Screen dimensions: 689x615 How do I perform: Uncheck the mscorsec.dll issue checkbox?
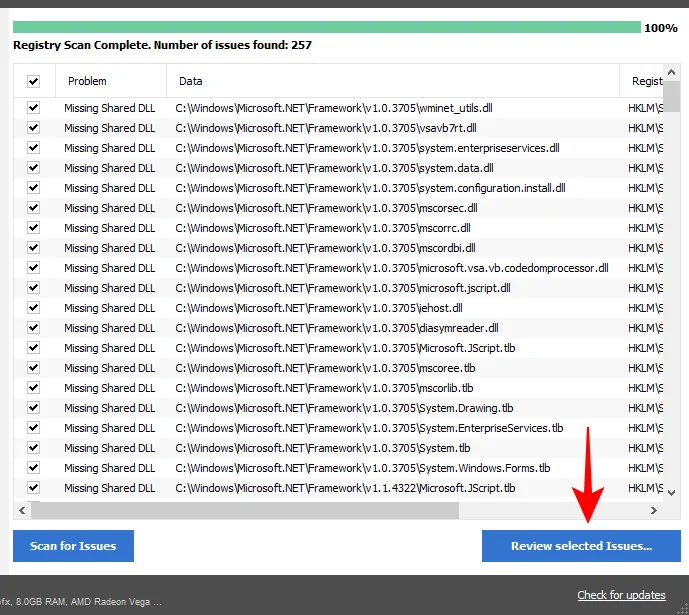[x=34, y=208]
